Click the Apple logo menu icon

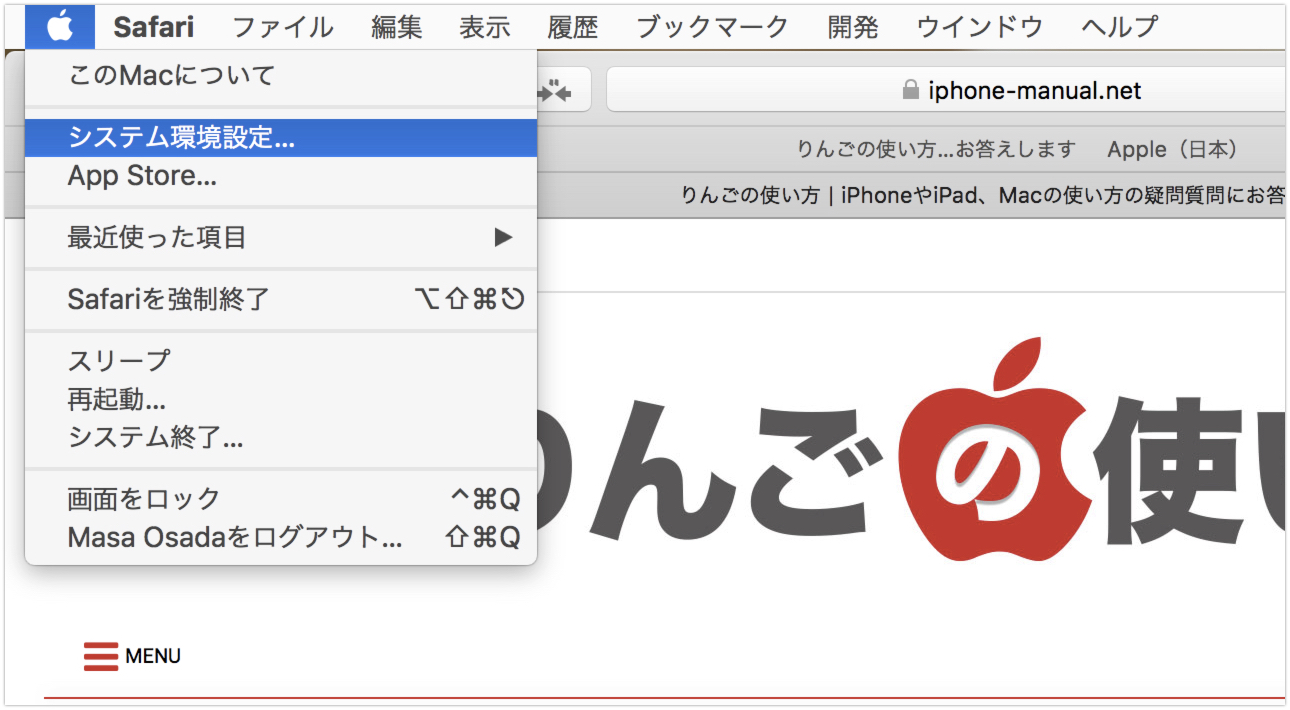(60, 26)
